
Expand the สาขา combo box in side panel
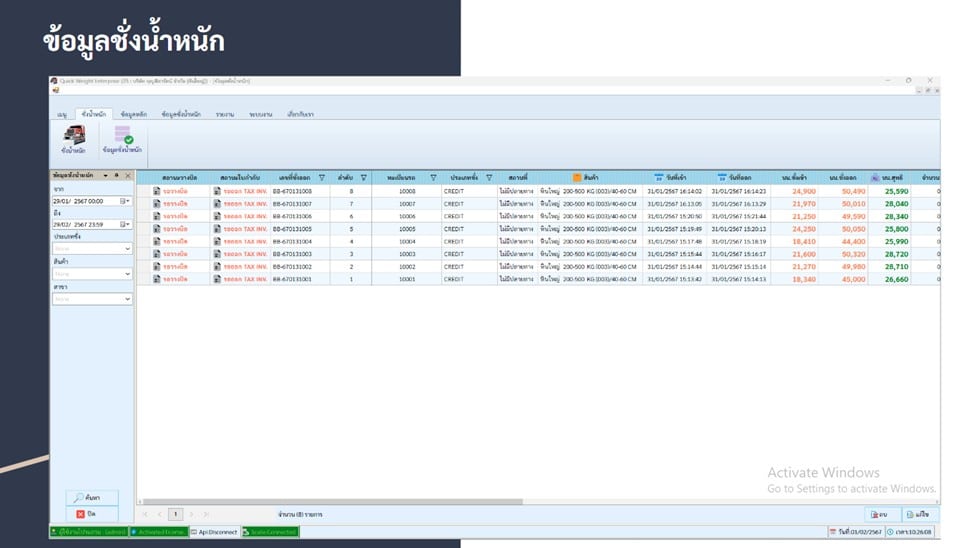[x=127, y=299]
